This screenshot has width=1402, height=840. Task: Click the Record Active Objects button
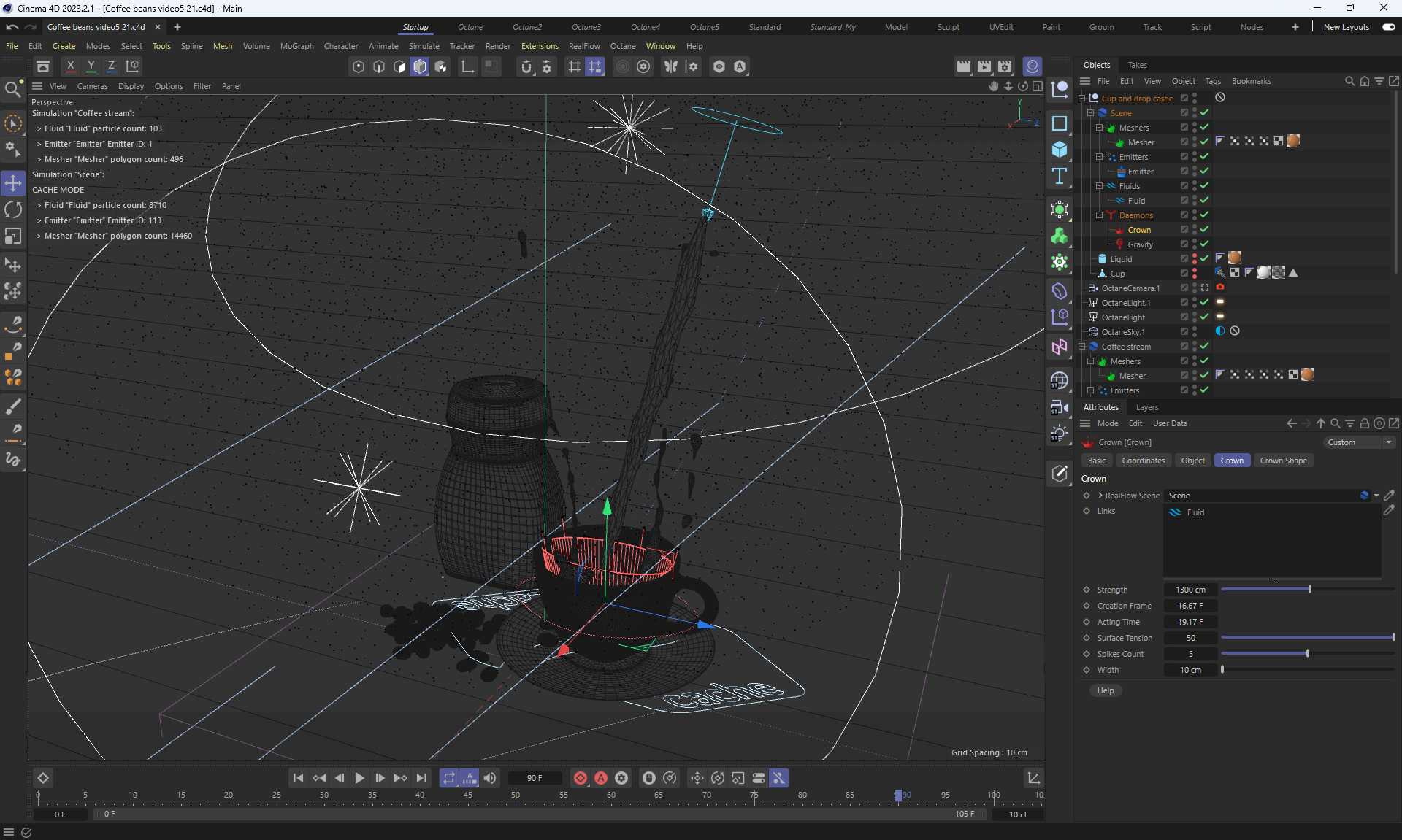coord(581,778)
